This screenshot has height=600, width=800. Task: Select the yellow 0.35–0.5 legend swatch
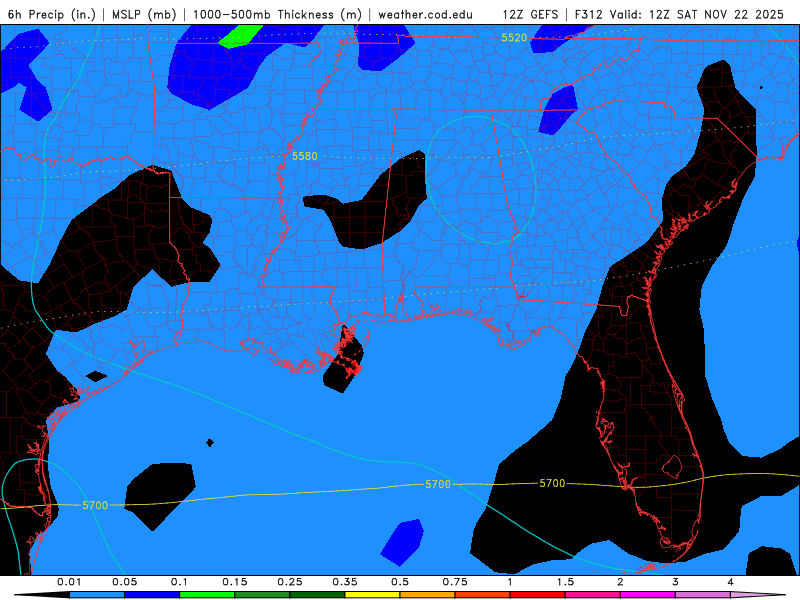[x=372, y=595]
